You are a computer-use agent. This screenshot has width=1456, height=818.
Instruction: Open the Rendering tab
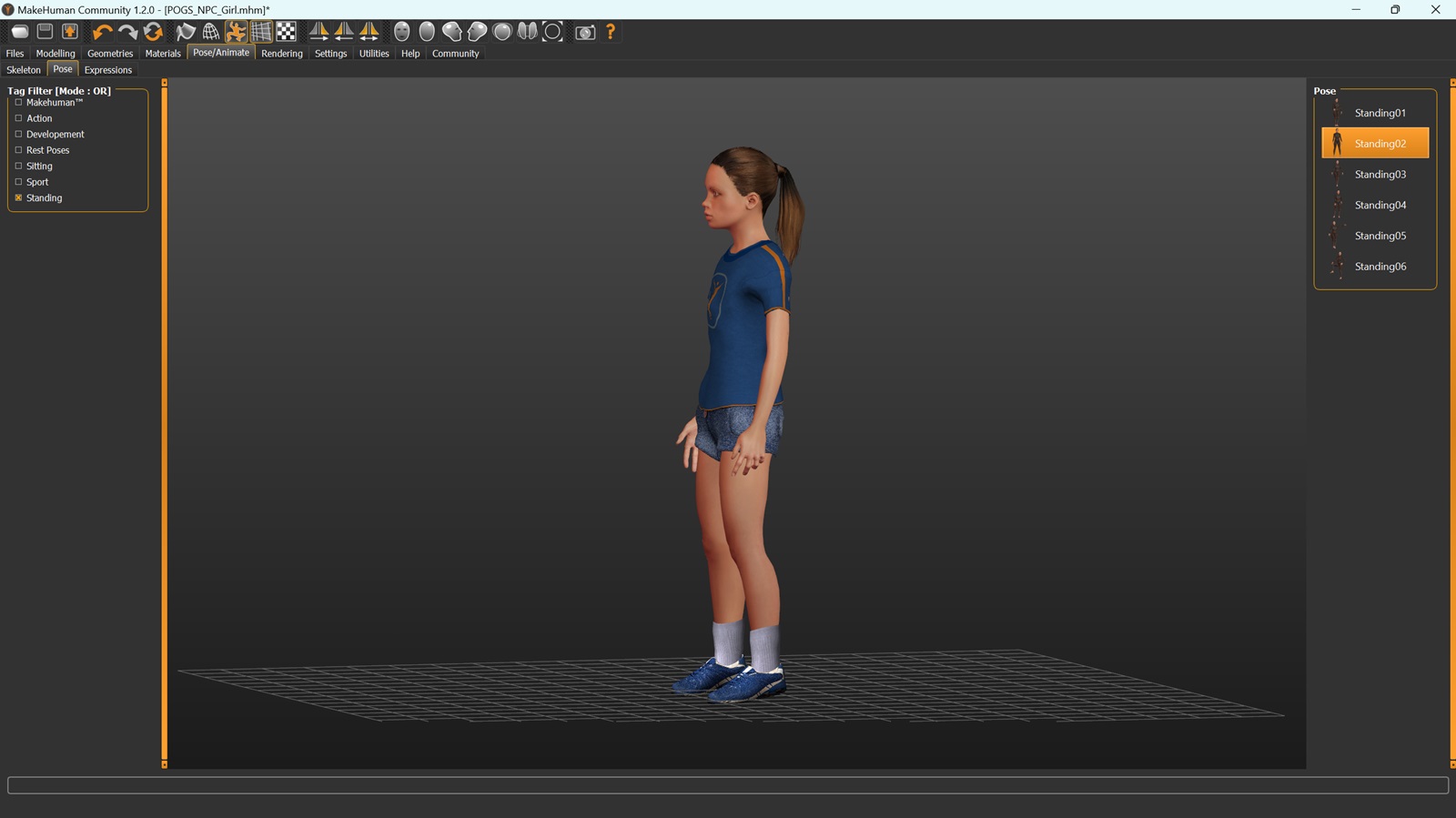click(282, 54)
